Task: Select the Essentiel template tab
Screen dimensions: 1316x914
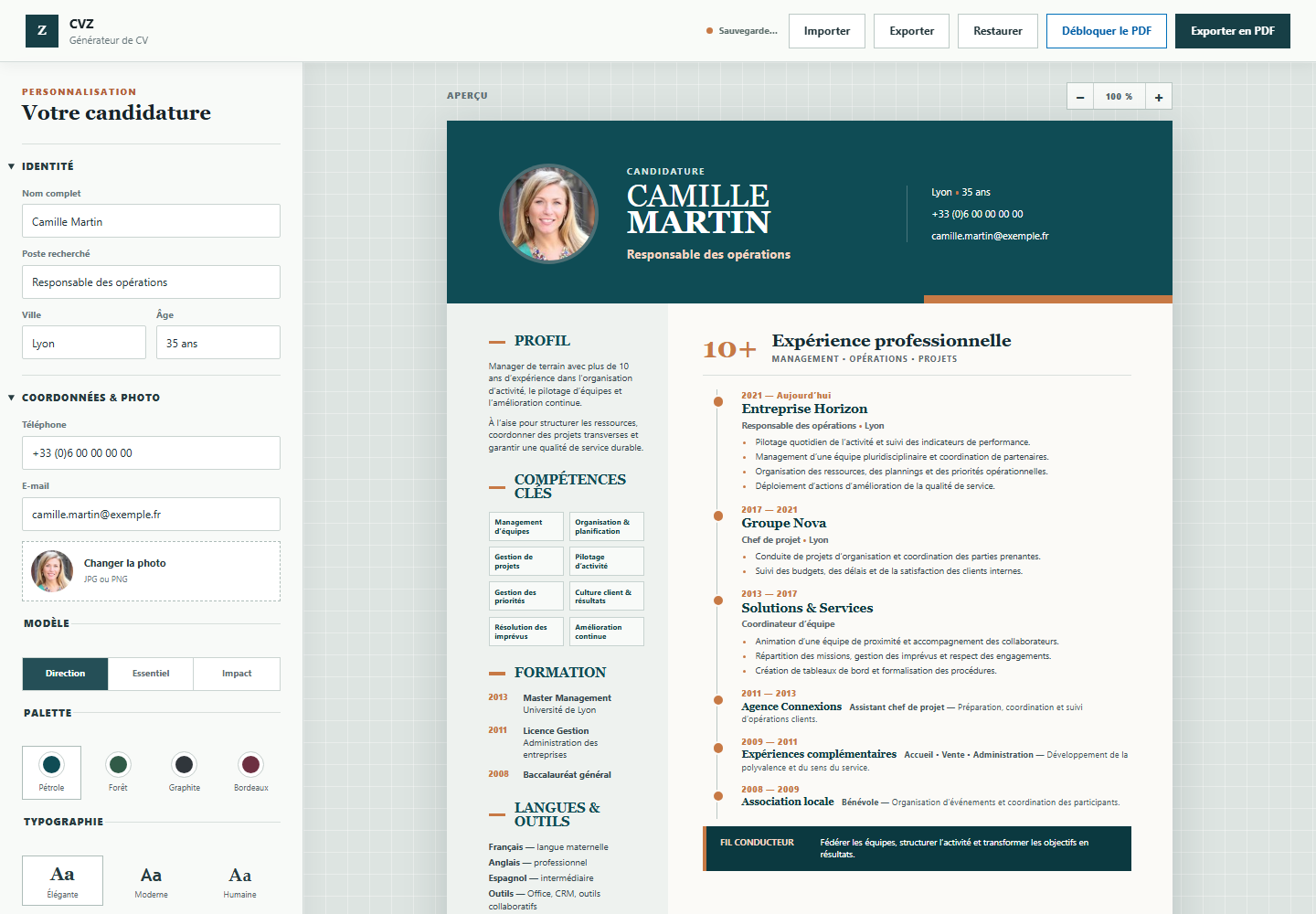Action: 151,674
